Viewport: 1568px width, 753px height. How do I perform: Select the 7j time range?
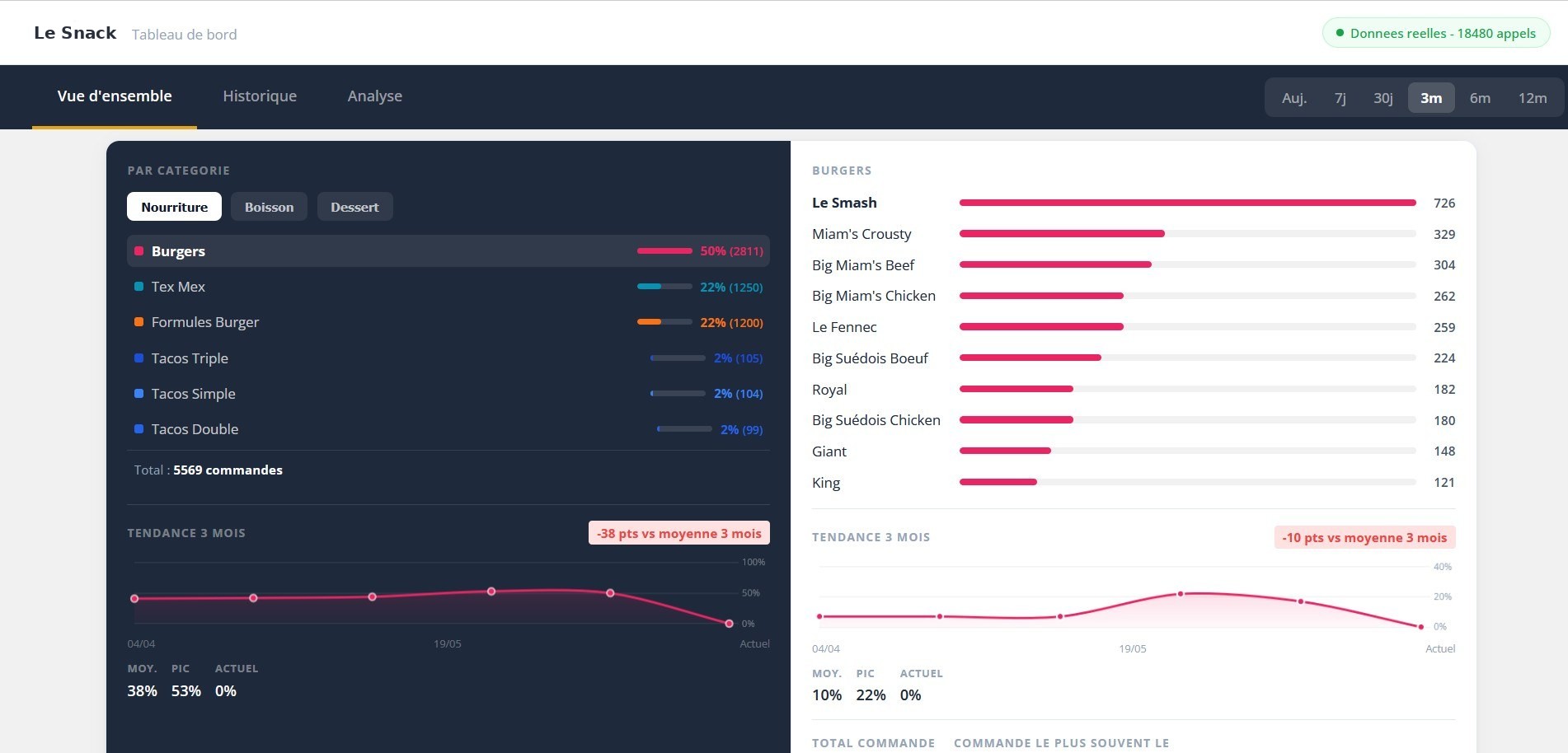(x=1340, y=98)
